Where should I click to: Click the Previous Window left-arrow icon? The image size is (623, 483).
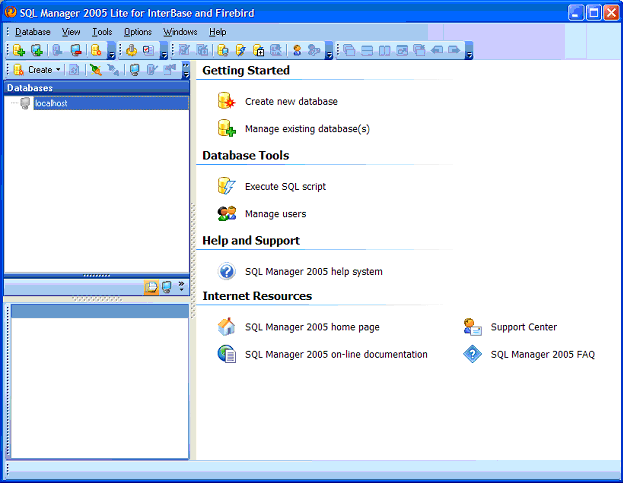437,50
